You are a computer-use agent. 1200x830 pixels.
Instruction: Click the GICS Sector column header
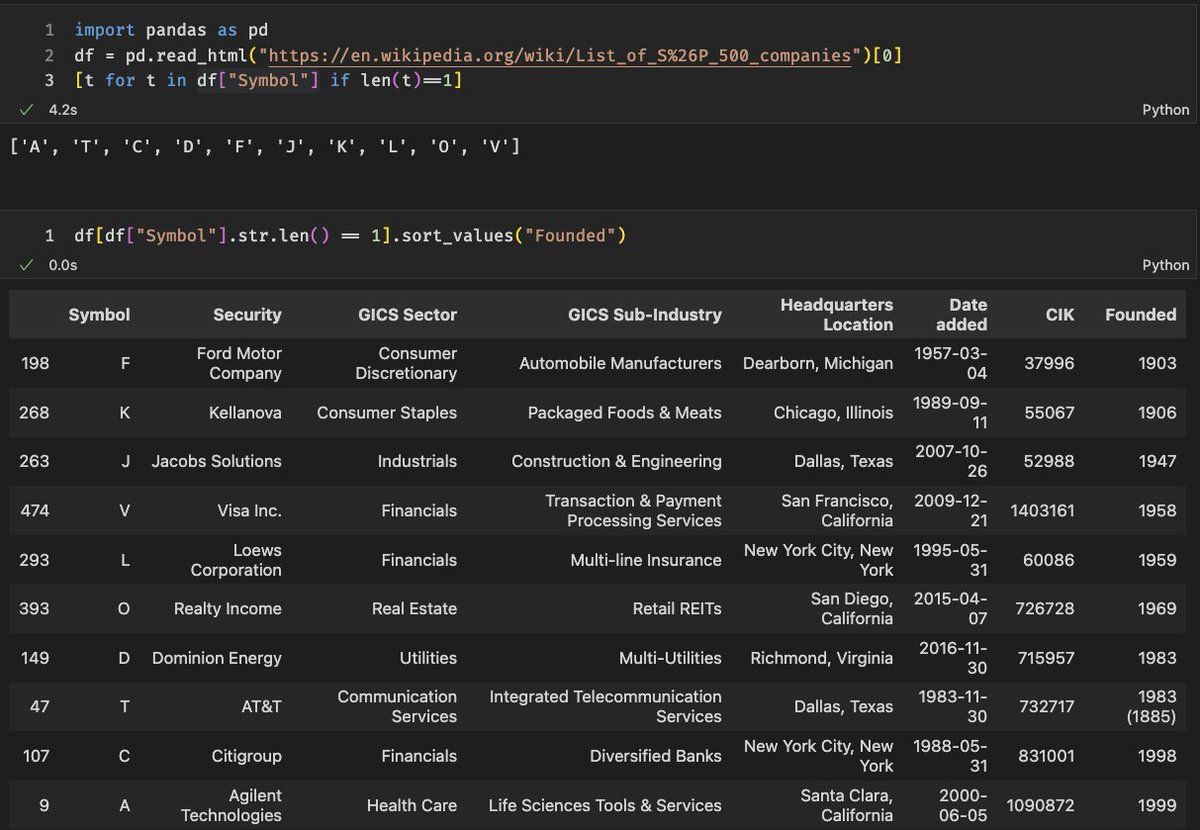click(x=407, y=314)
